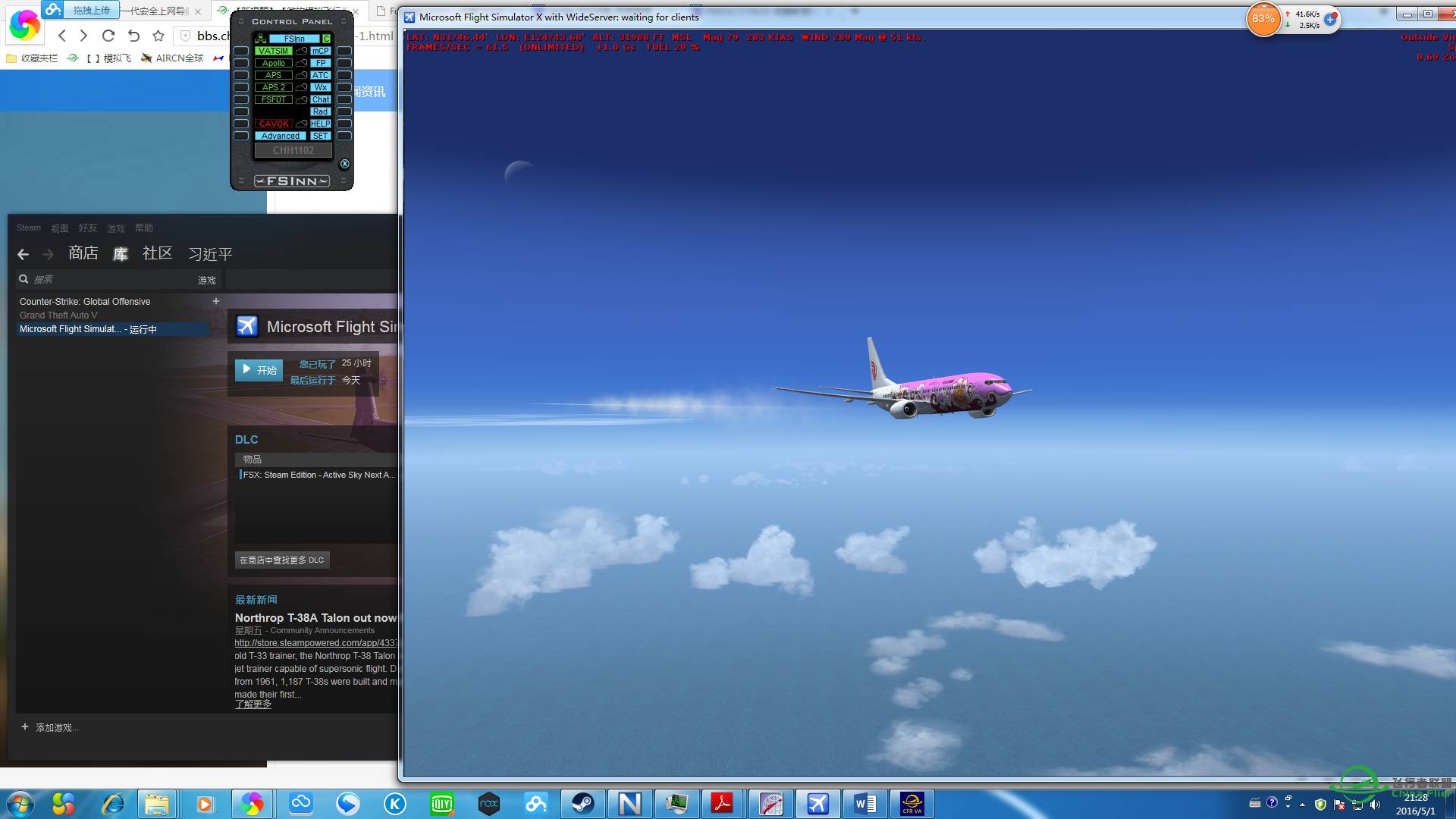Screen dimensions: 1456x819
Task: Select Grand Theft Auto V in library
Action: [58, 315]
